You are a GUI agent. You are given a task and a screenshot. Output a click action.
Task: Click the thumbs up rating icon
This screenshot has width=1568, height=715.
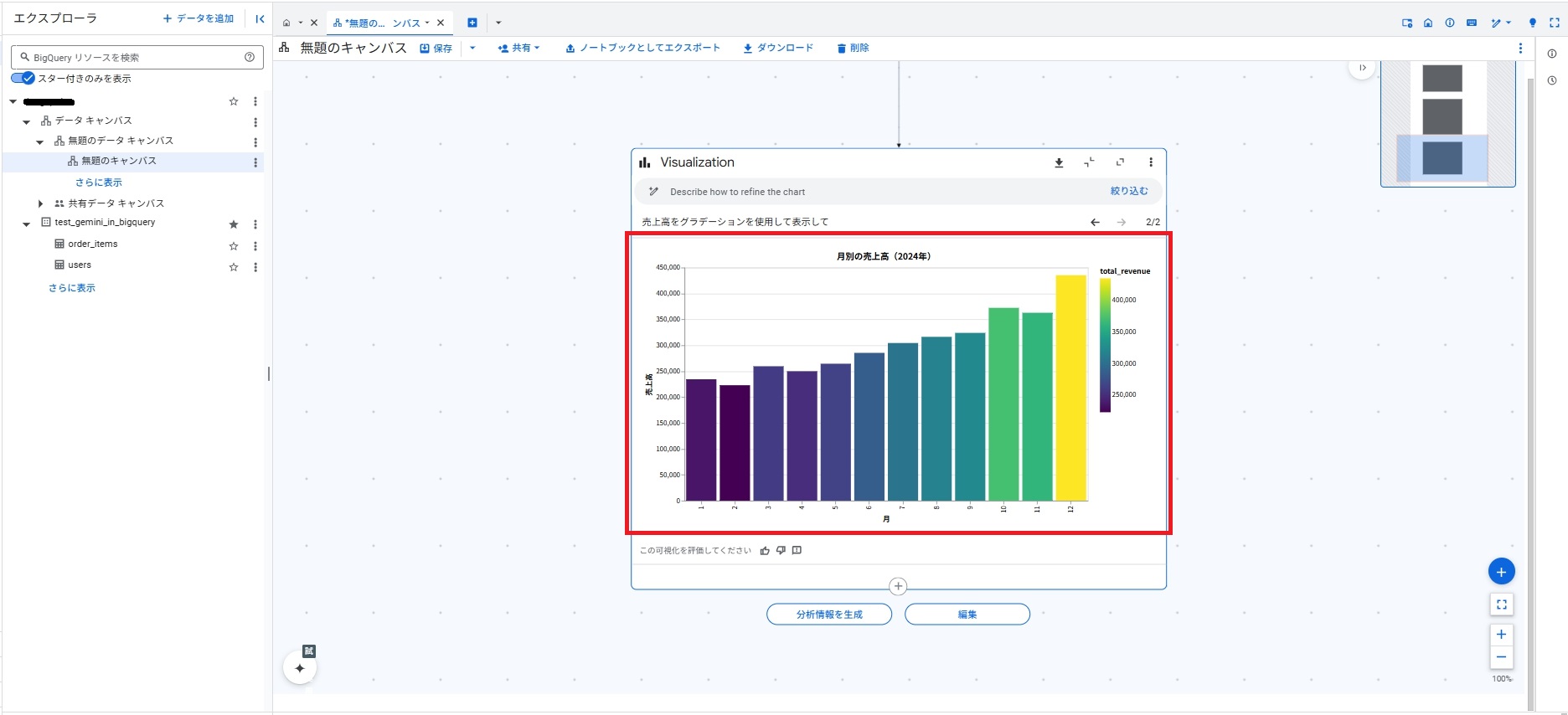(765, 551)
